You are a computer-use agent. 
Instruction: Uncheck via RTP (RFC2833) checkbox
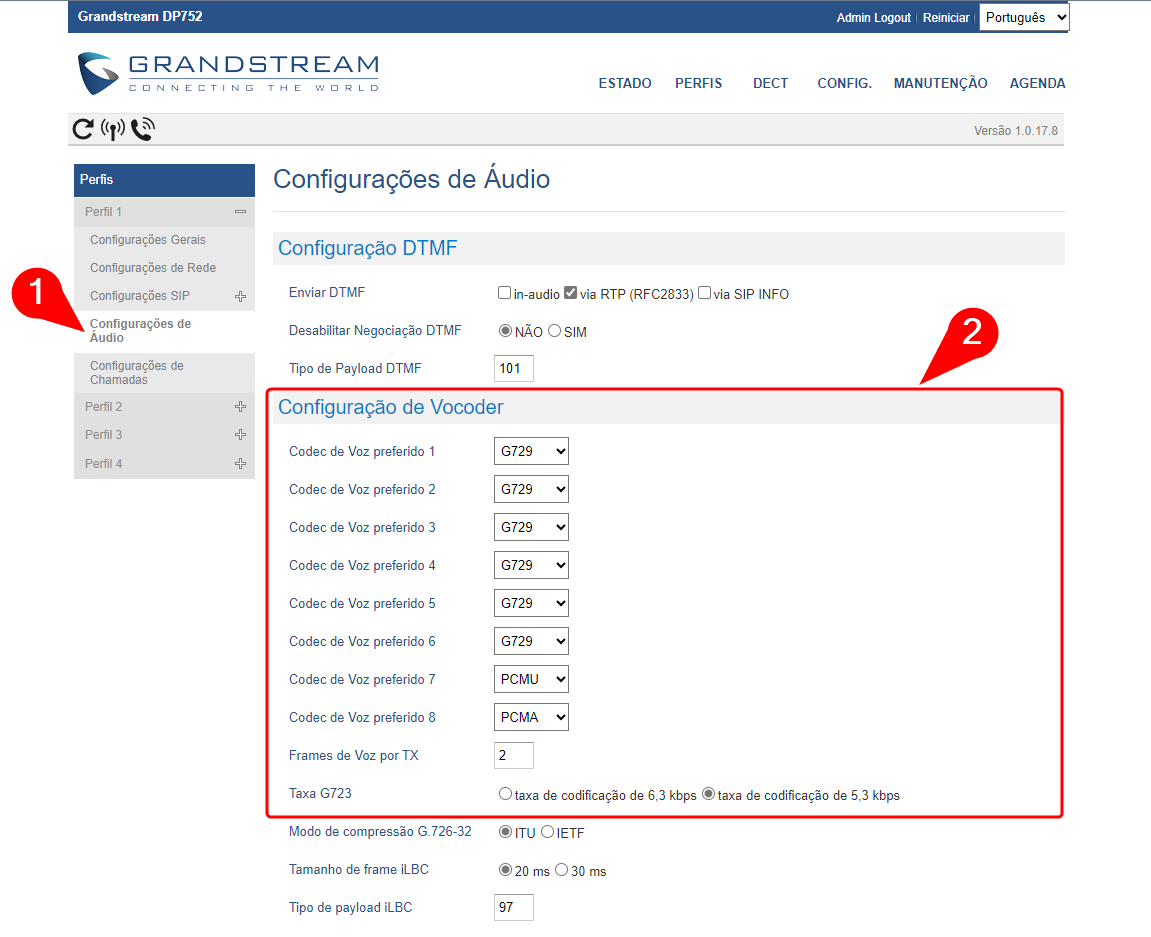tap(571, 294)
